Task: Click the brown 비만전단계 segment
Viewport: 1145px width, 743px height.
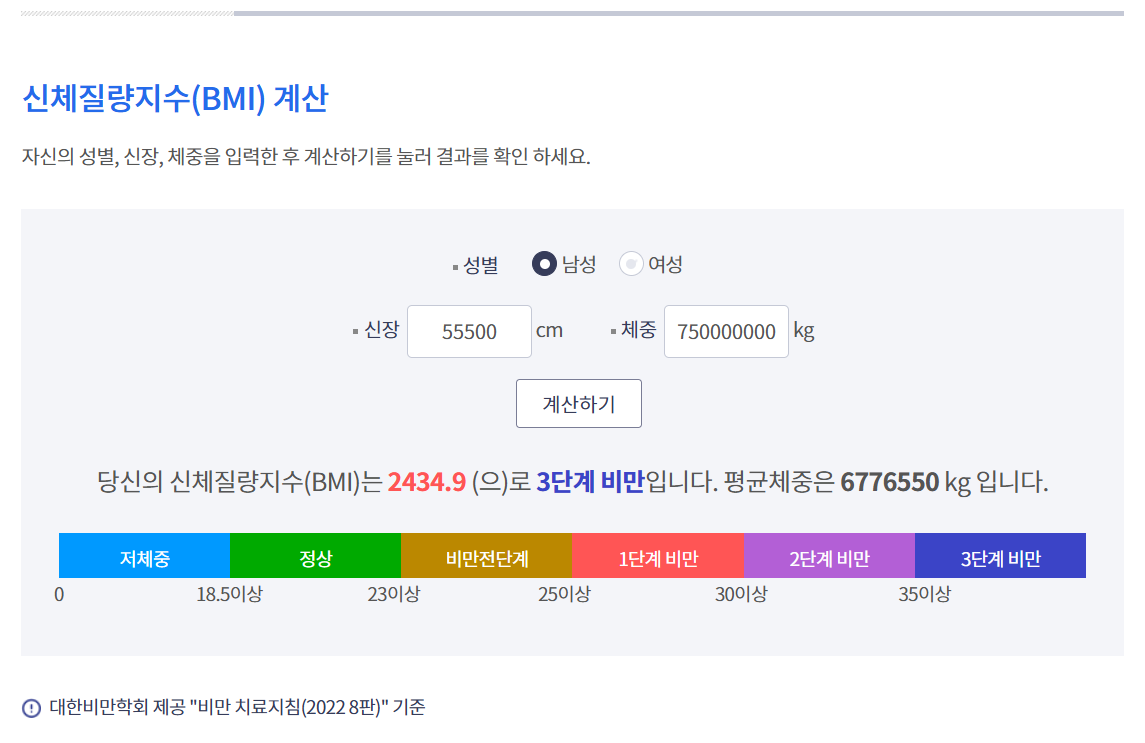Action: 486,556
